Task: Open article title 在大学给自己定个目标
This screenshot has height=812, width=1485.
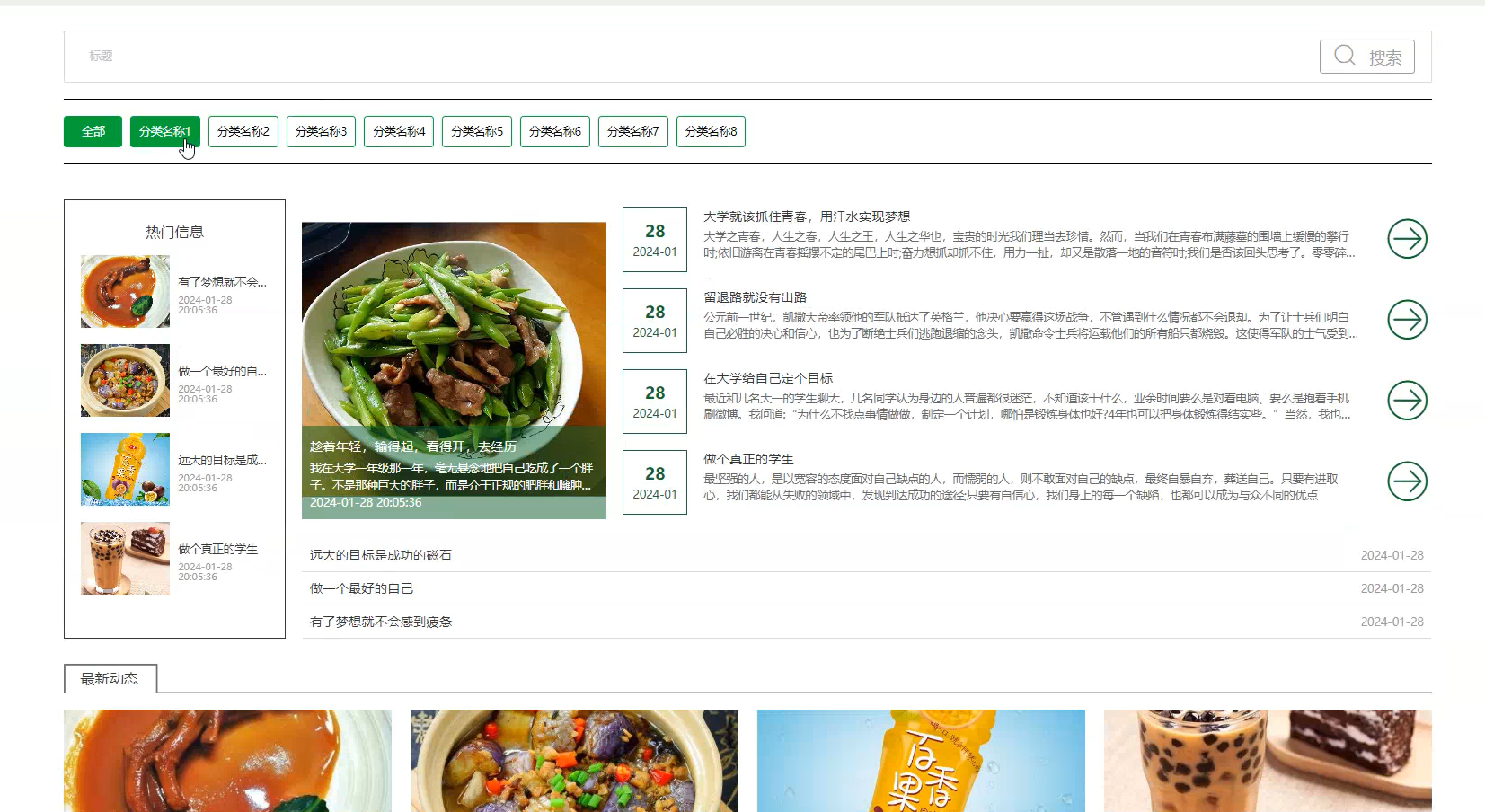Action: (768, 378)
